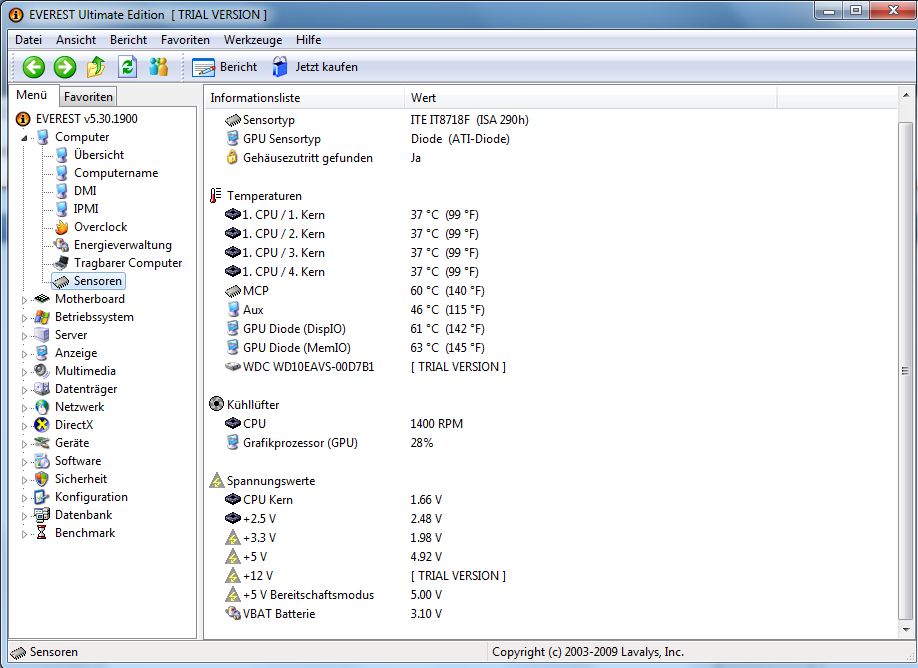Click the Jetzt kaufen shopping bag icon
918x668 pixels.
[280, 67]
